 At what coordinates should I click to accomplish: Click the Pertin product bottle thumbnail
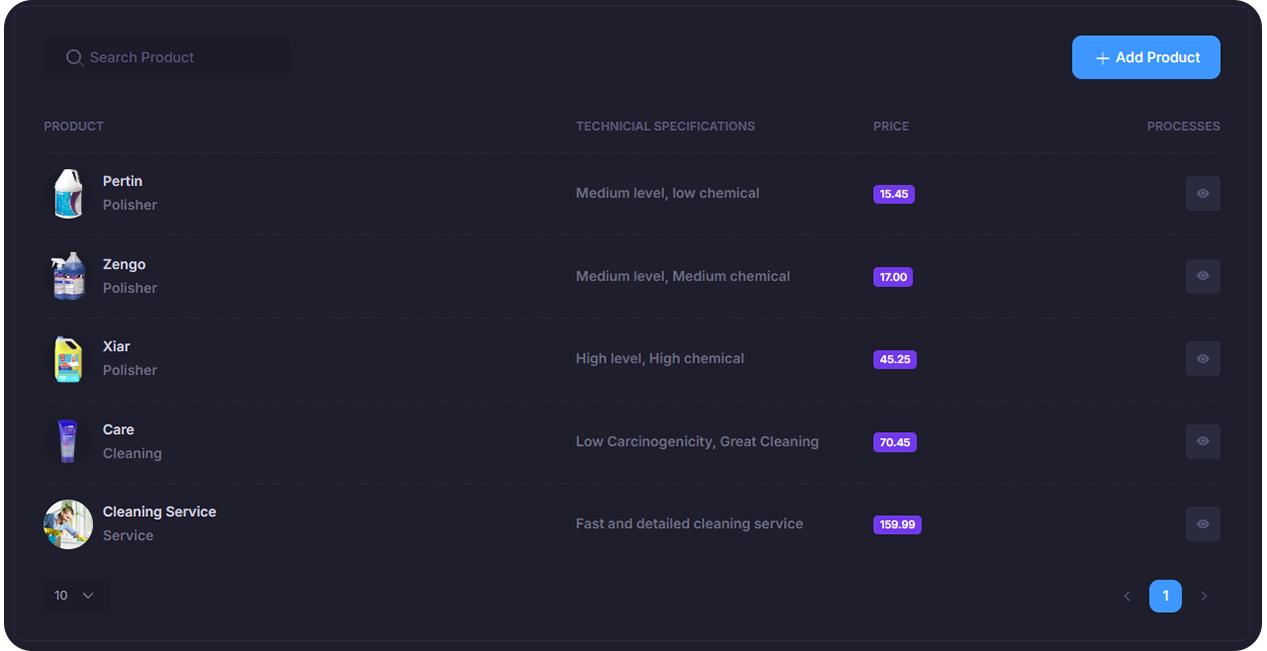tap(68, 193)
